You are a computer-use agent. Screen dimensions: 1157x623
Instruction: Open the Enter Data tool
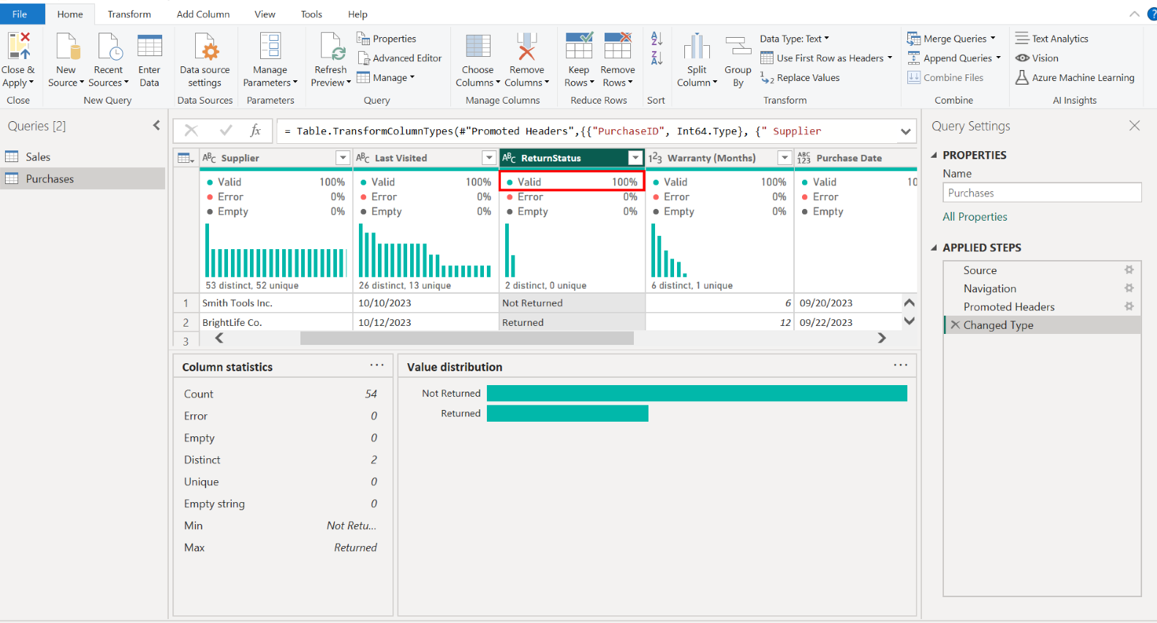click(x=149, y=48)
